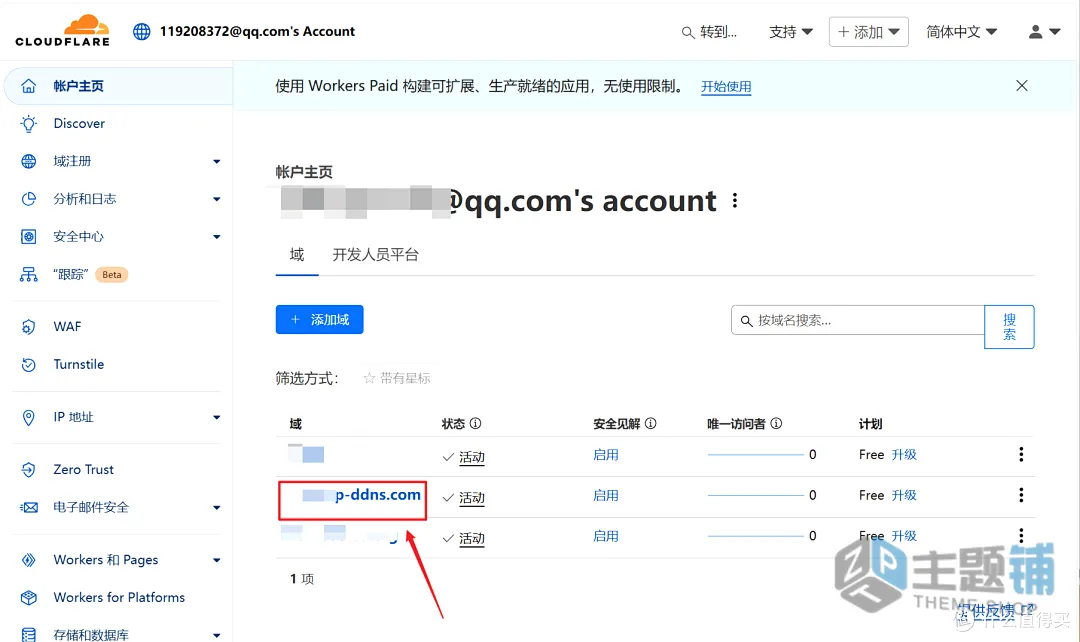Click the 1 项 count text
The image size is (1080, 642).
point(302,579)
